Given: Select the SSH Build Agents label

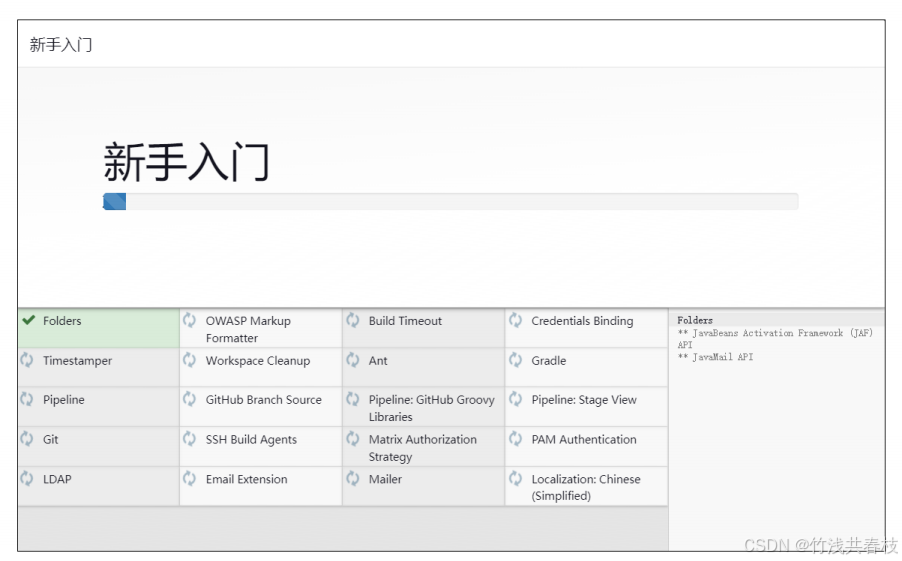Looking at the screenshot, I should click(251, 440).
